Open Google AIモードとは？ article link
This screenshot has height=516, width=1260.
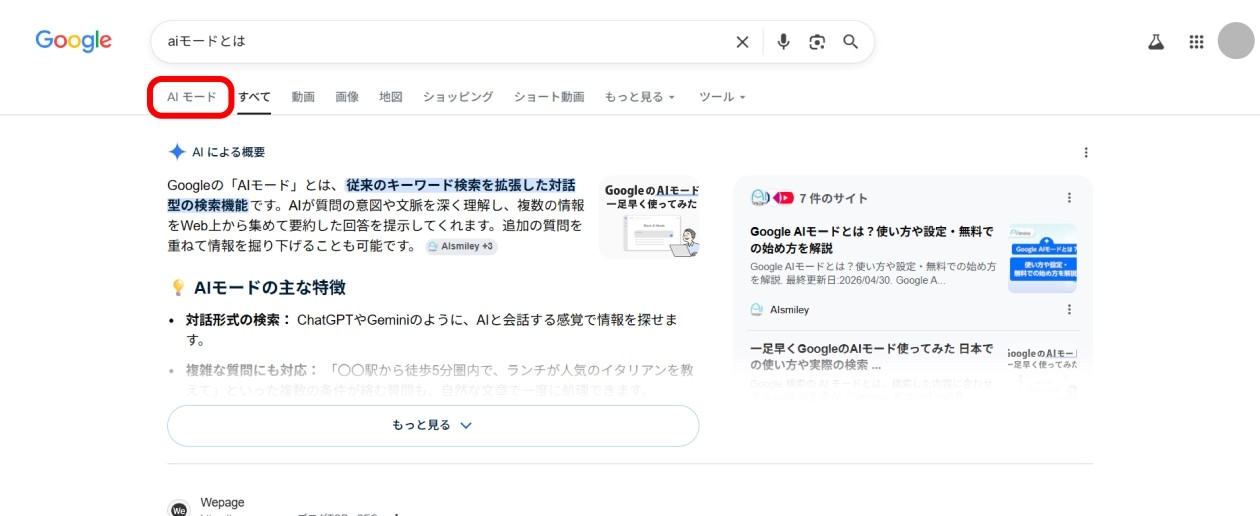click(x=872, y=240)
